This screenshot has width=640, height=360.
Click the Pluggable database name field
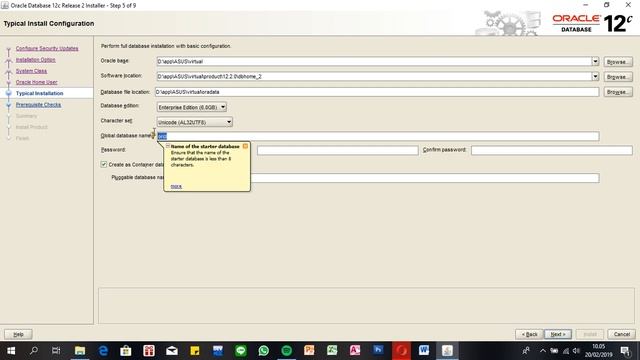click(x=425, y=178)
